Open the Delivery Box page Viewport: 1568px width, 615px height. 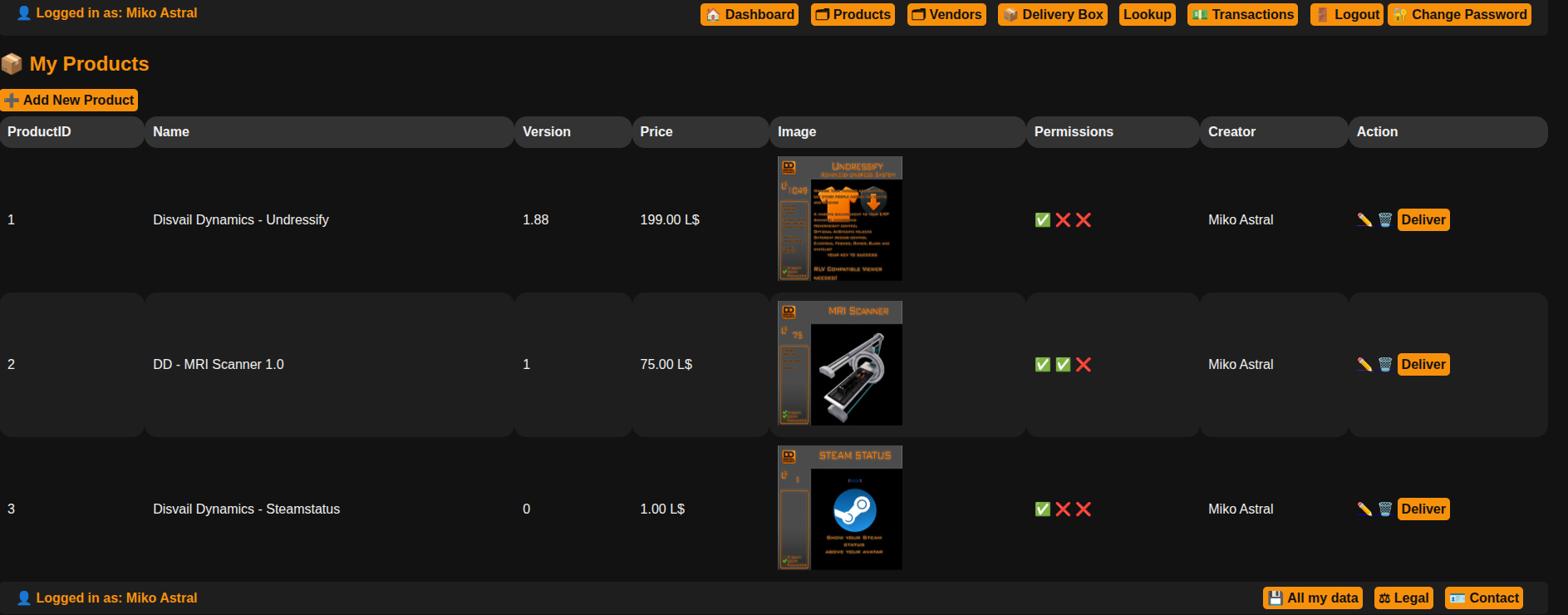pos(1053,15)
